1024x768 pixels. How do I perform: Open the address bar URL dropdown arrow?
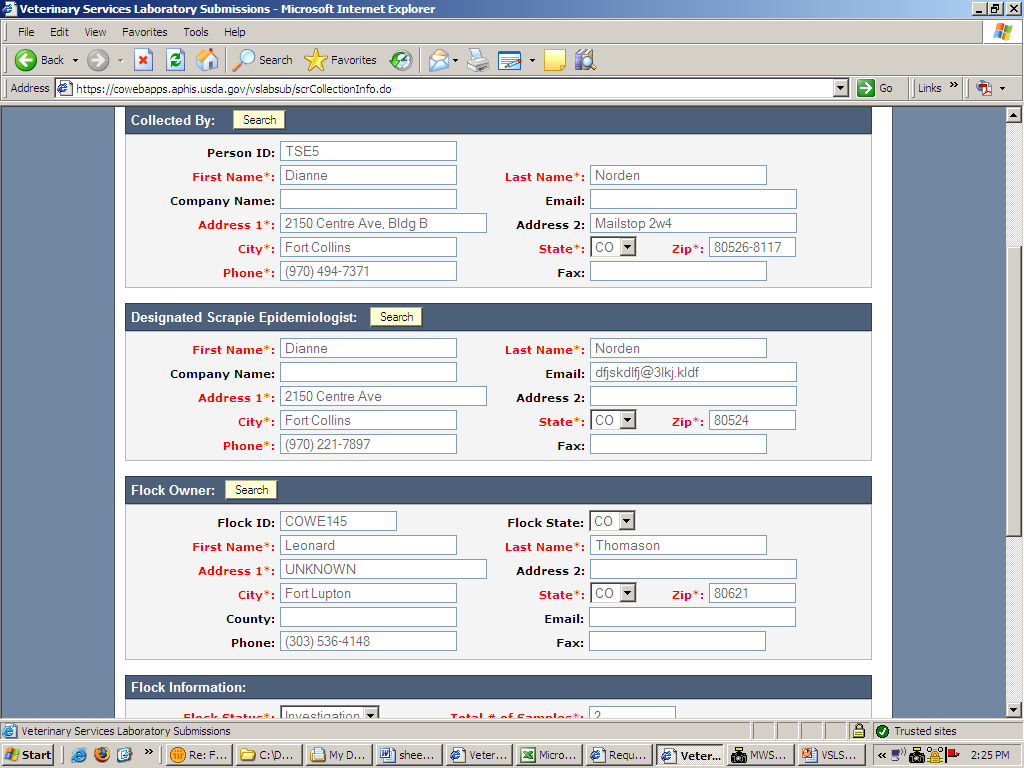pos(841,88)
